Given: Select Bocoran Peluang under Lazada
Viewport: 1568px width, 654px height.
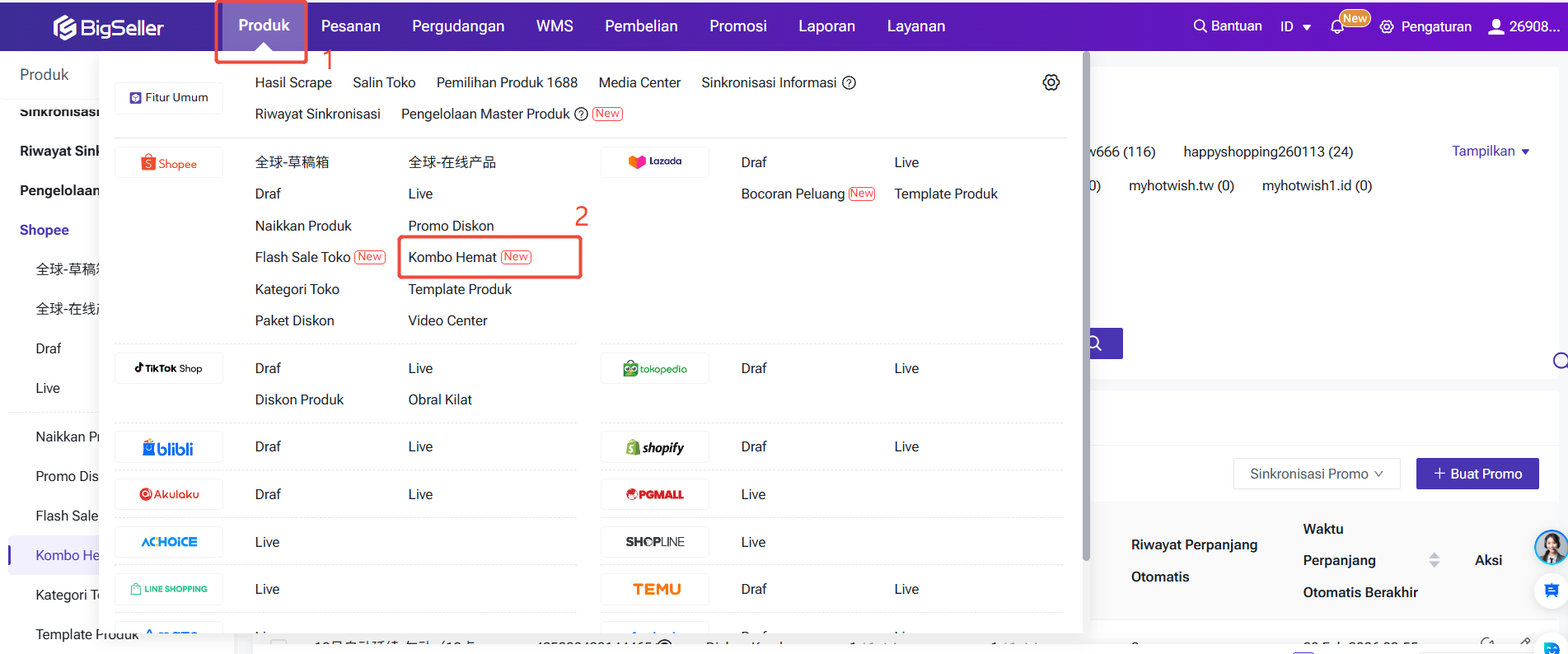Looking at the screenshot, I should click(792, 194).
